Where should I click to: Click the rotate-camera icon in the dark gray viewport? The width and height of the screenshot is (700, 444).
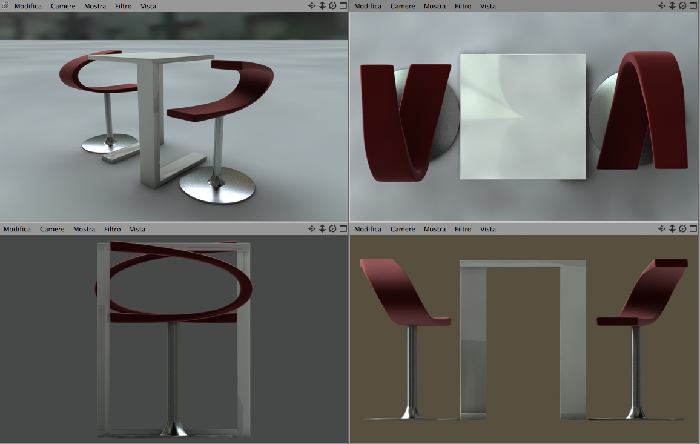(333, 228)
